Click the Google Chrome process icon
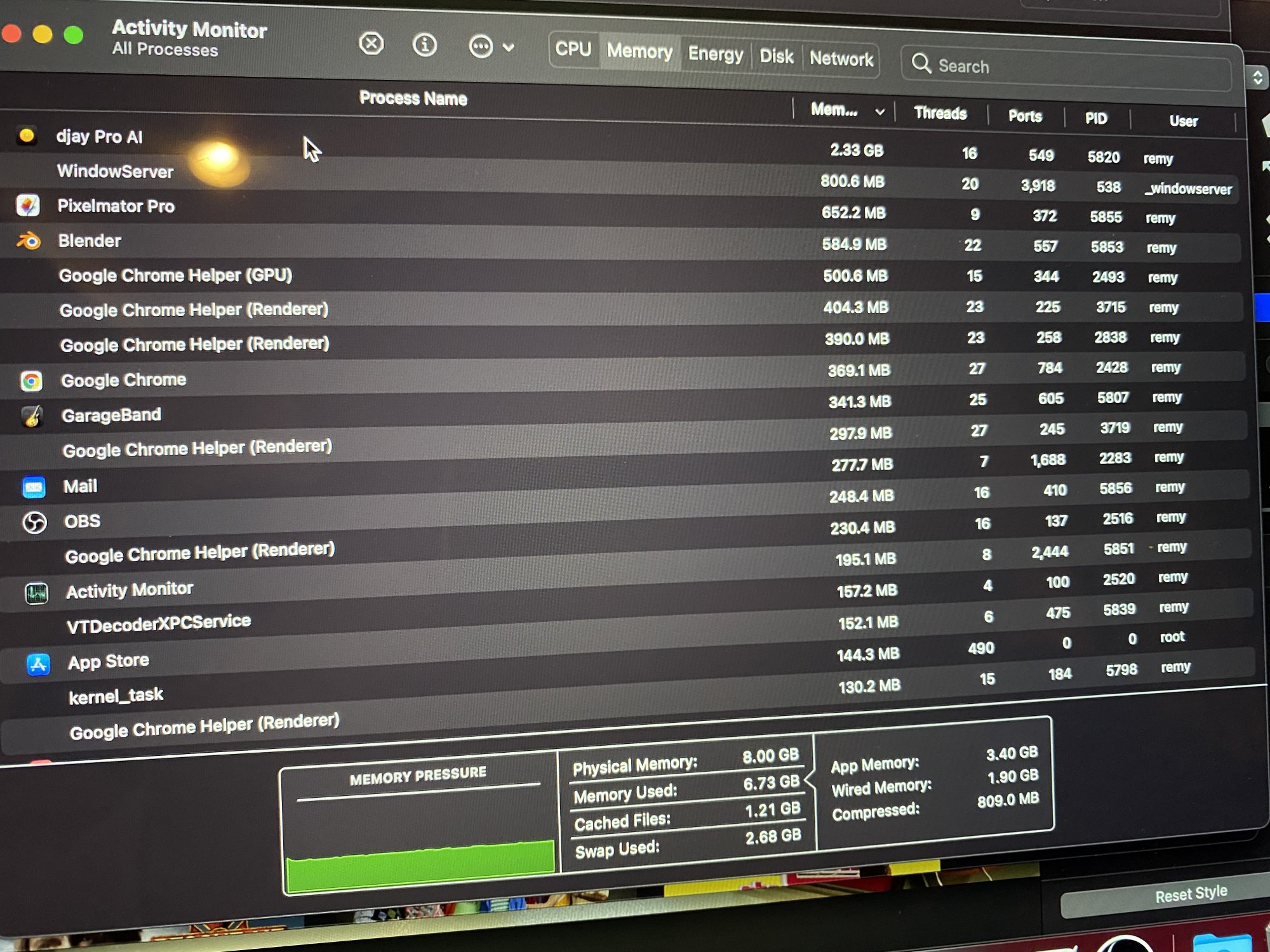 (31, 381)
